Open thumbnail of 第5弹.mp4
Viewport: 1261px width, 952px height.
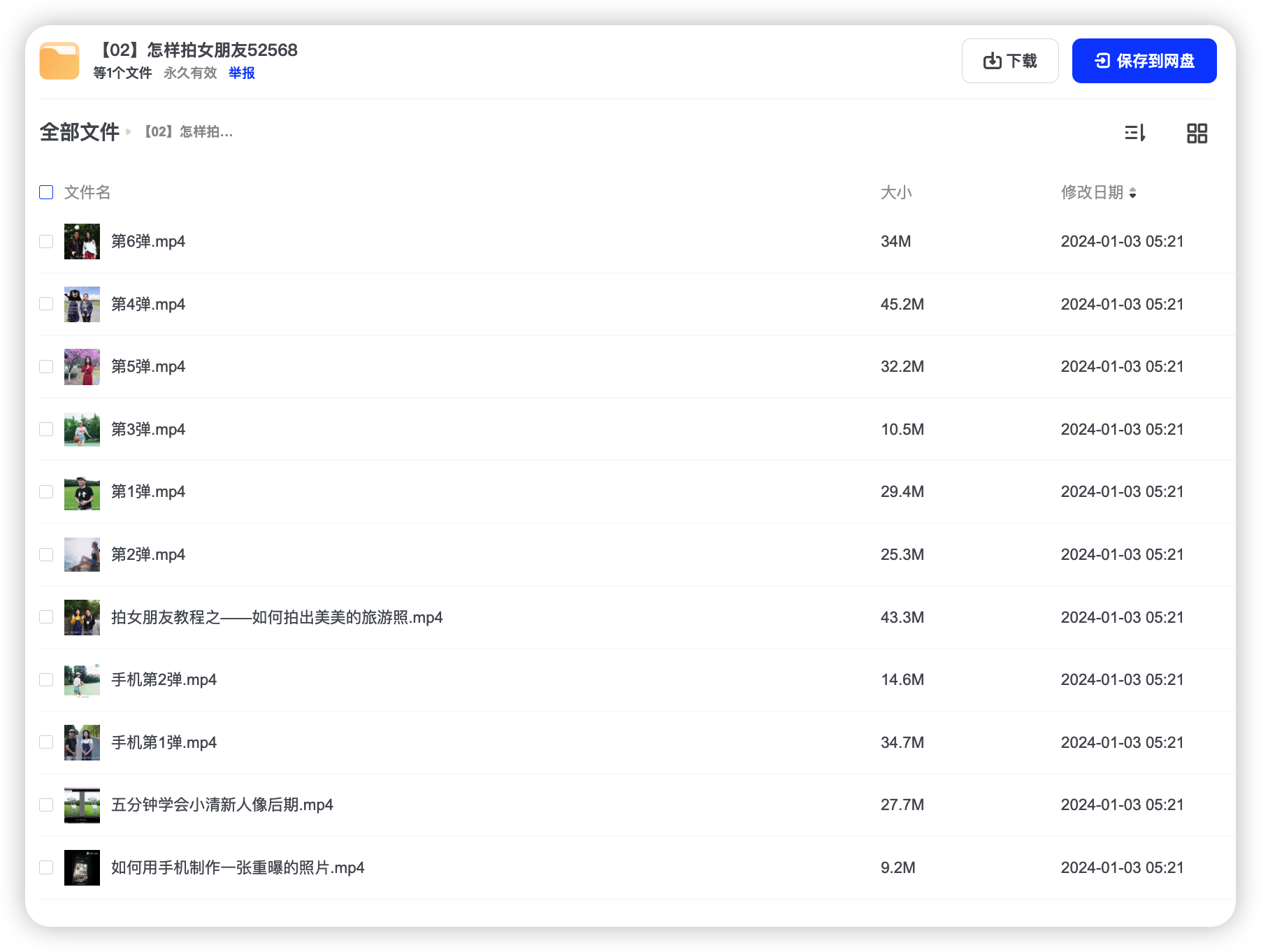[x=82, y=366]
